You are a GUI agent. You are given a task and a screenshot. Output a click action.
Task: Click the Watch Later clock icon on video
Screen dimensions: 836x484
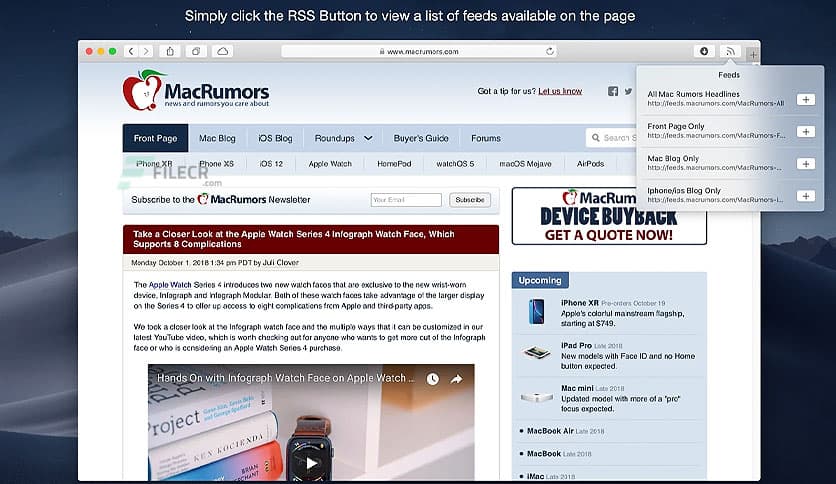(x=432, y=379)
